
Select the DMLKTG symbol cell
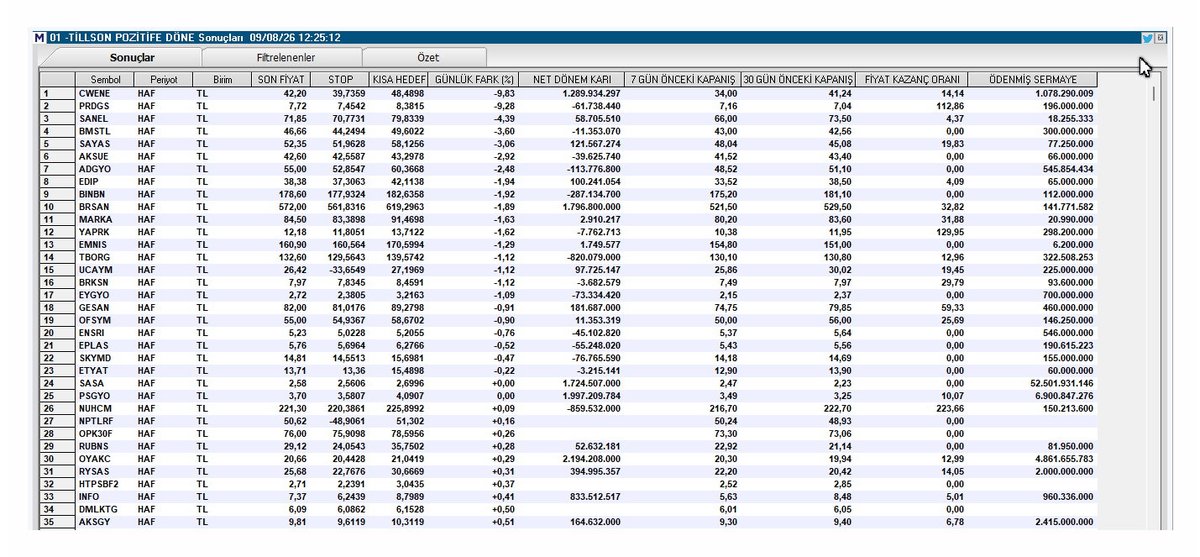coord(105,507)
